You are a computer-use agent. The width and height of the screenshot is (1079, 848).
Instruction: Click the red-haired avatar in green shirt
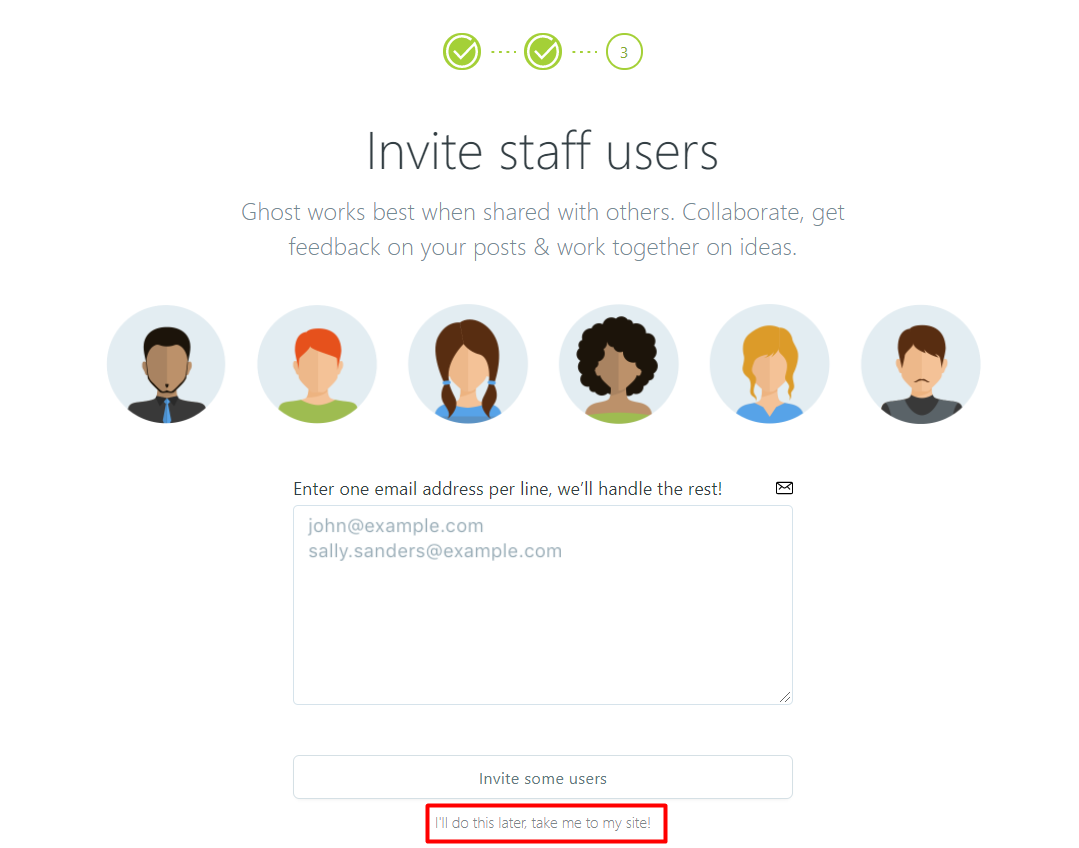coord(317,364)
